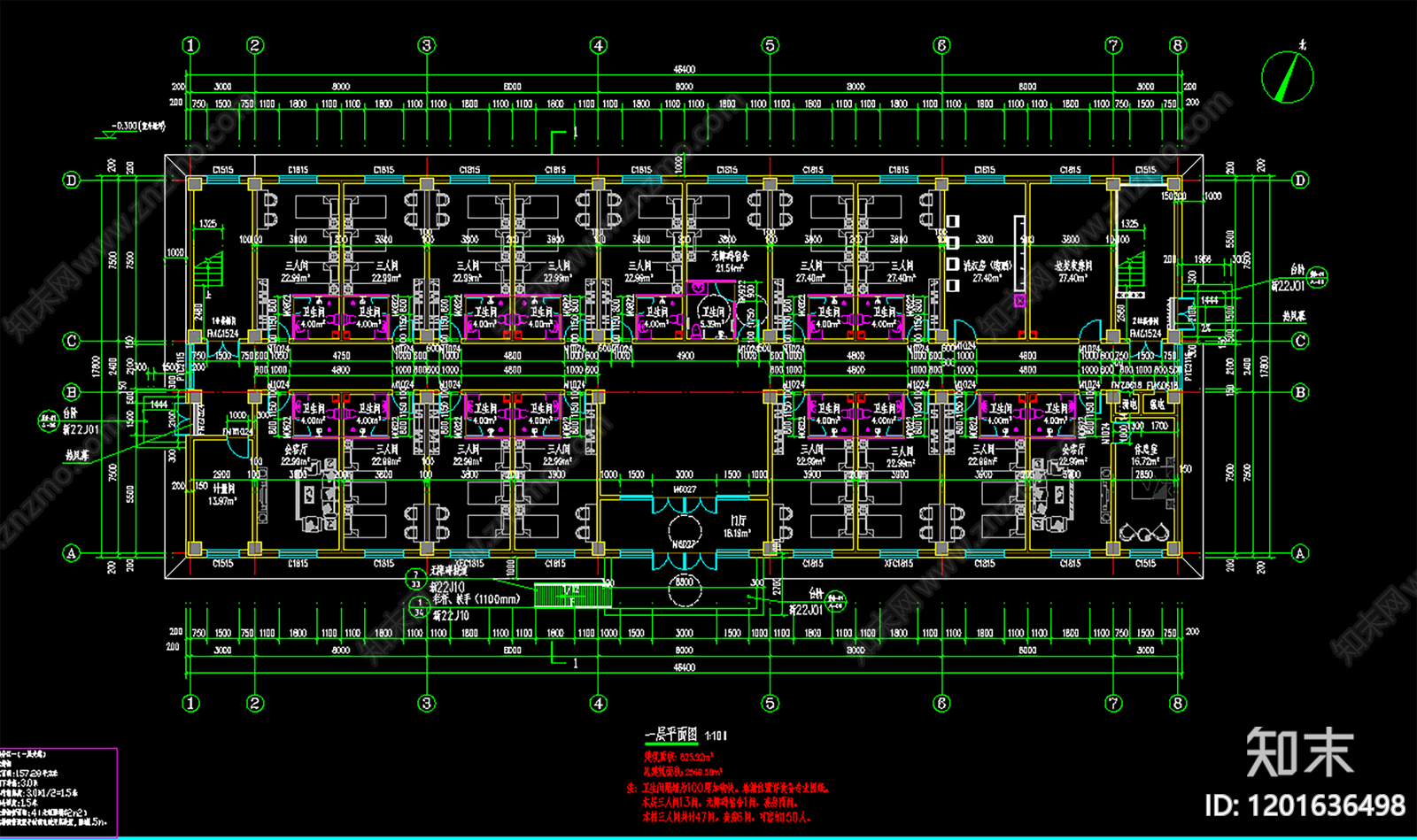Select the 洗衣房 27.40m² room label

pos(986,271)
